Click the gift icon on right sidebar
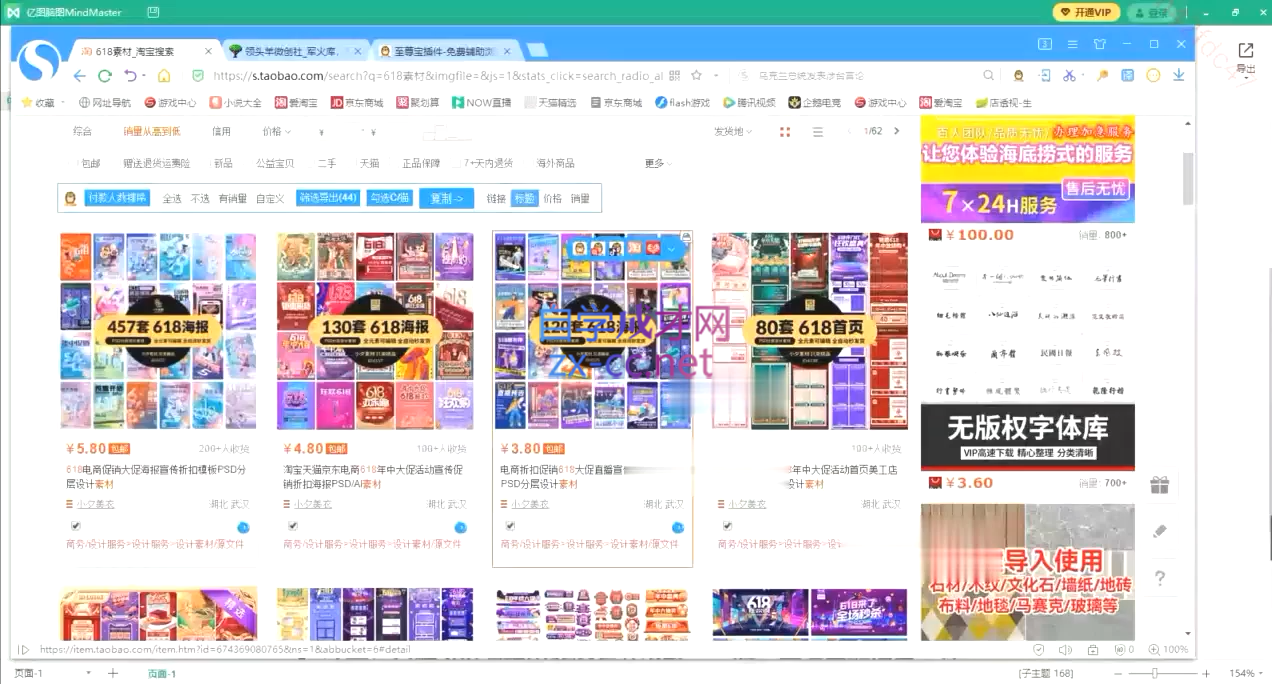This screenshot has width=1272, height=684. (x=1159, y=485)
